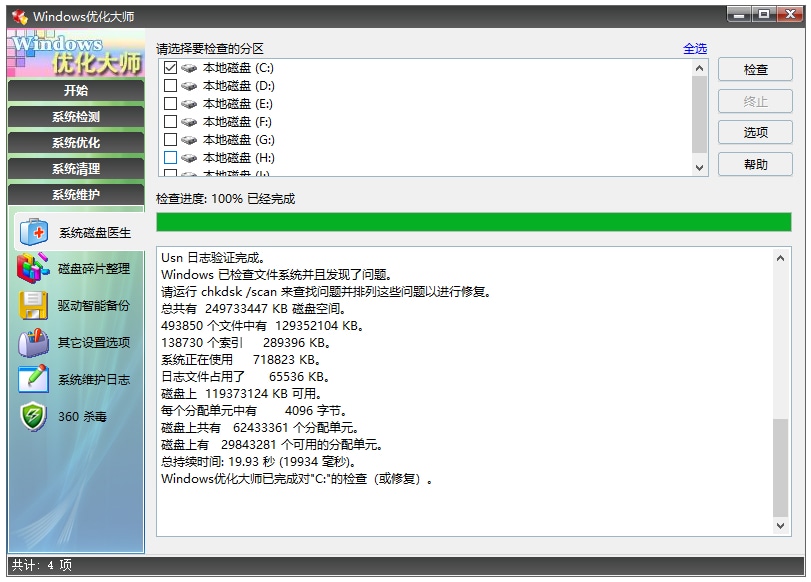Expand the 开始 menu section
Screen dimensions: 811x582
pos(76,91)
